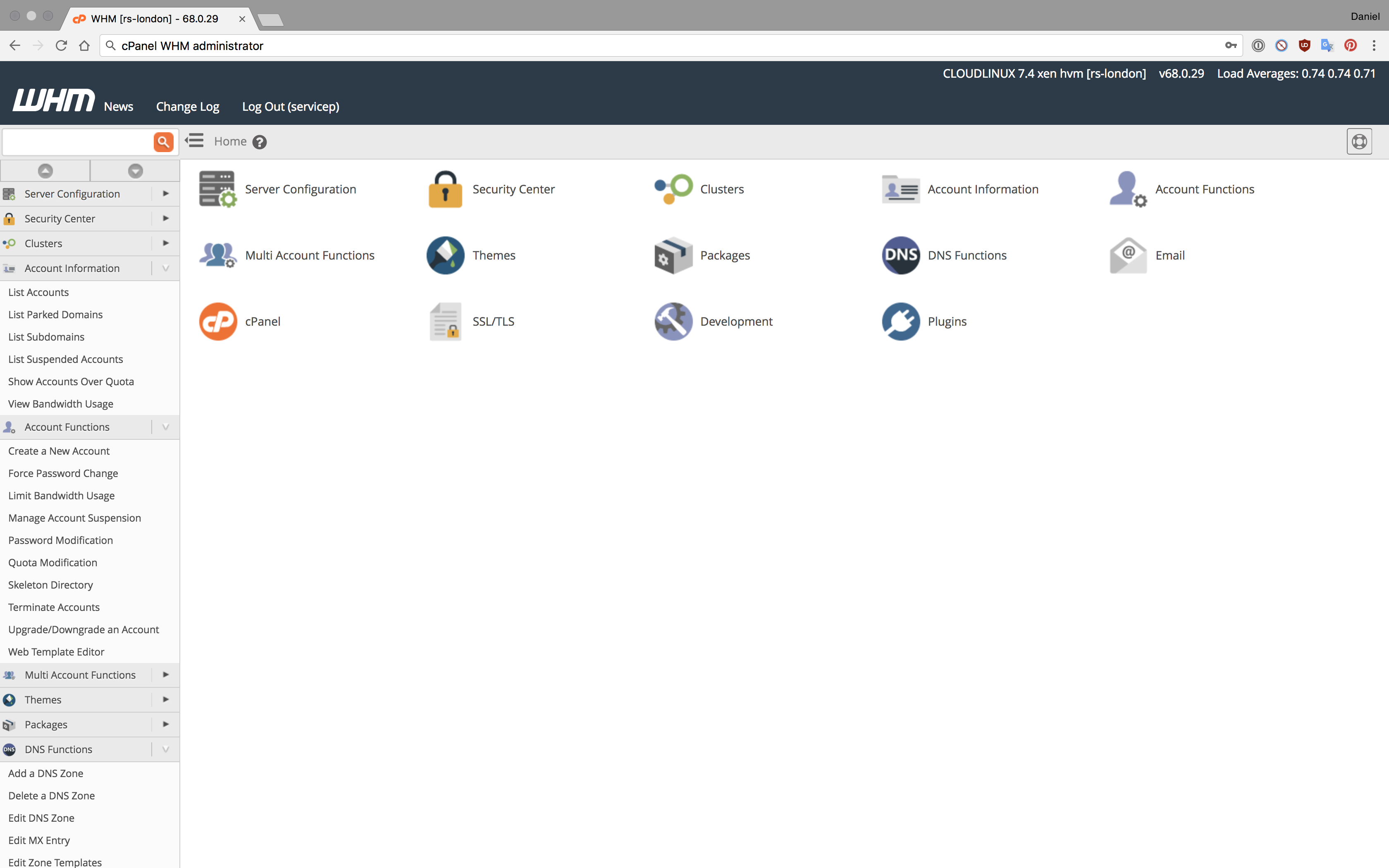
Task: Open the Account Information card icon
Action: (900, 189)
